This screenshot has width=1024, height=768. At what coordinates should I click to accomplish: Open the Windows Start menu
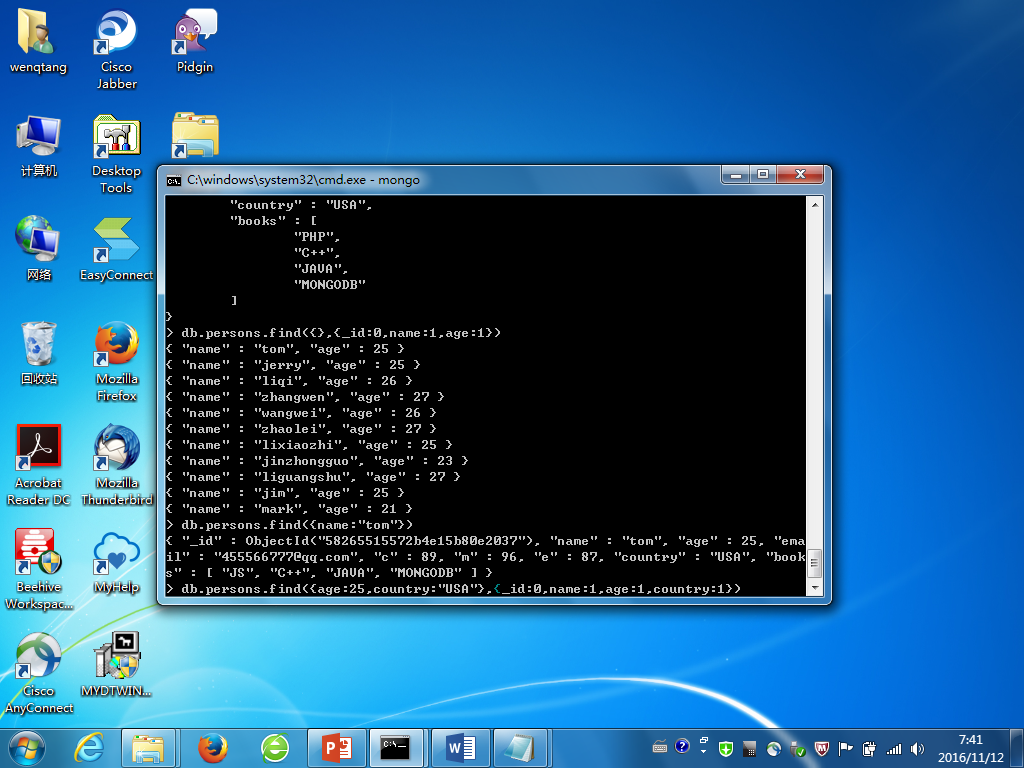(27, 747)
